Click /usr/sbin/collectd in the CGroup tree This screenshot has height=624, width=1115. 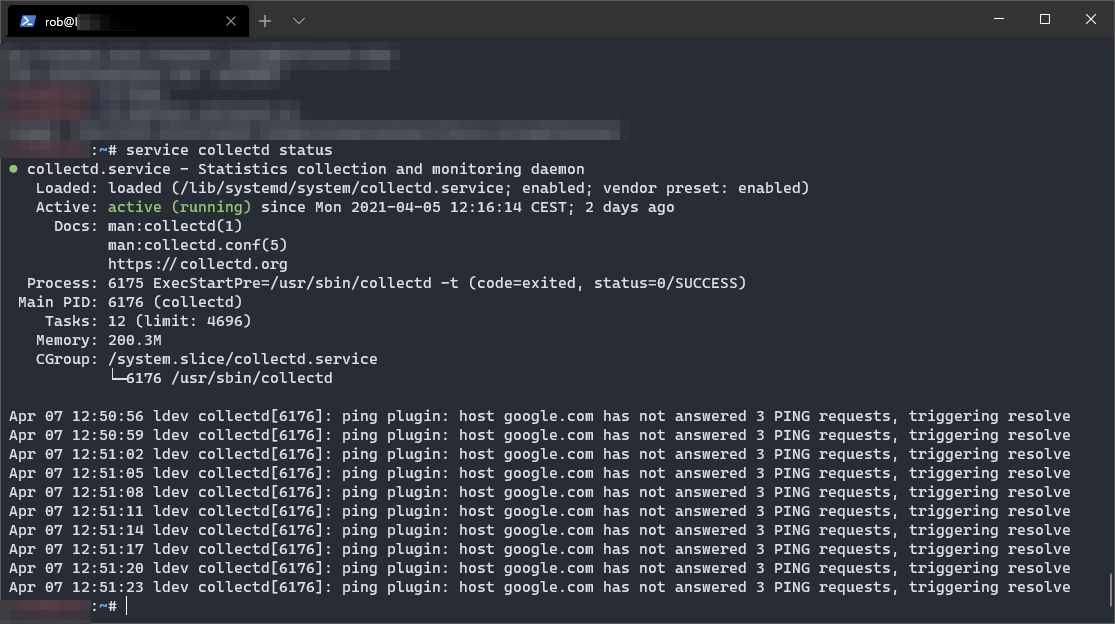point(254,377)
